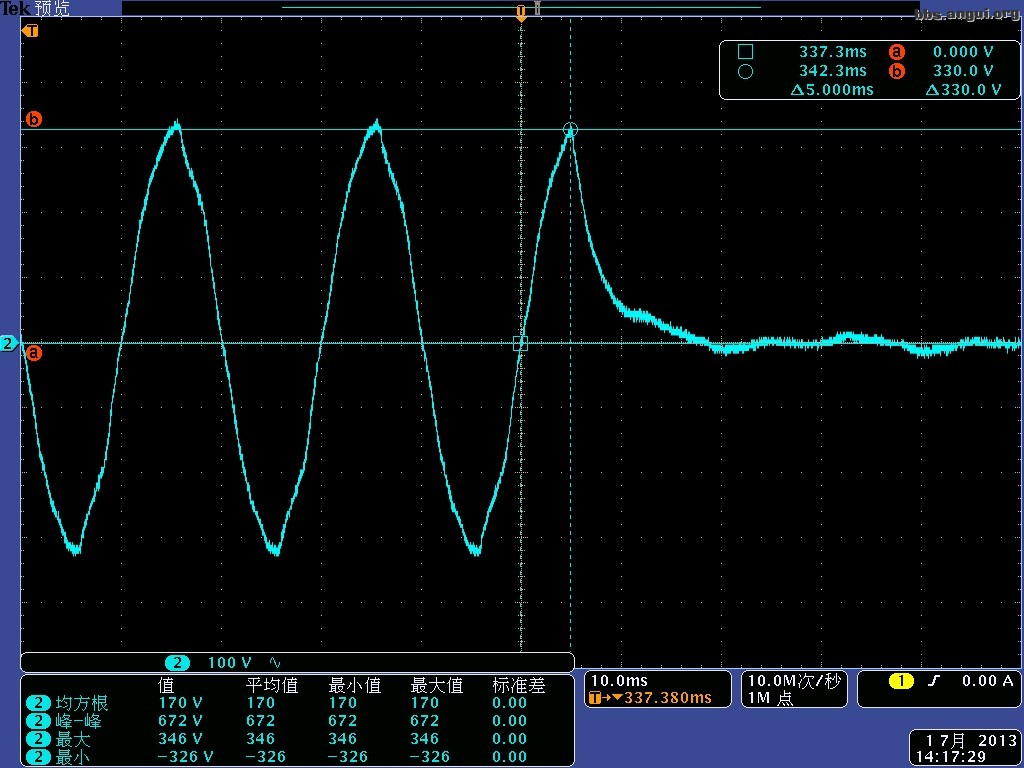Viewport: 1024px width, 768px height.
Task: Click the yellow channel 1 trigger source badge
Action: pos(901,681)
